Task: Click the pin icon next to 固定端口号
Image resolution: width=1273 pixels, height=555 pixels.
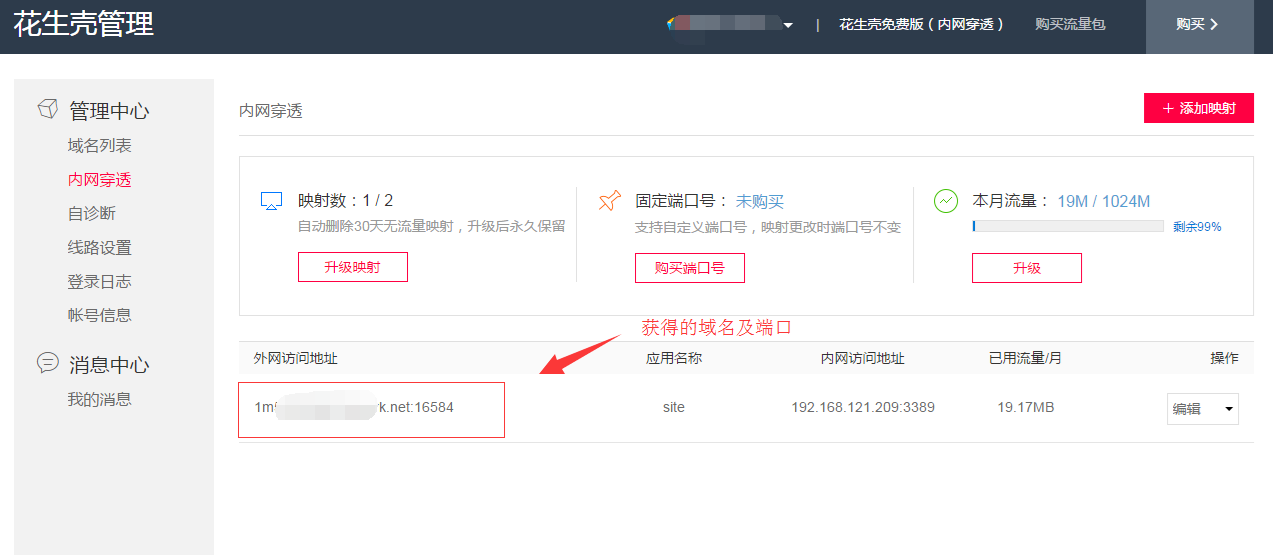Action: [x=609, y=201]
